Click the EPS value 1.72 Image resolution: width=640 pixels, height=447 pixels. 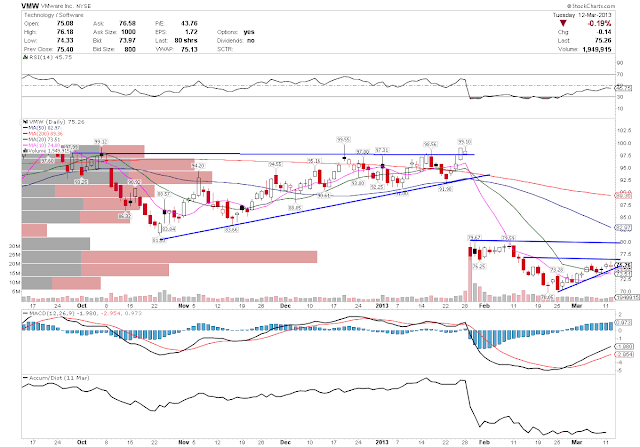click(x=191, y=32)
